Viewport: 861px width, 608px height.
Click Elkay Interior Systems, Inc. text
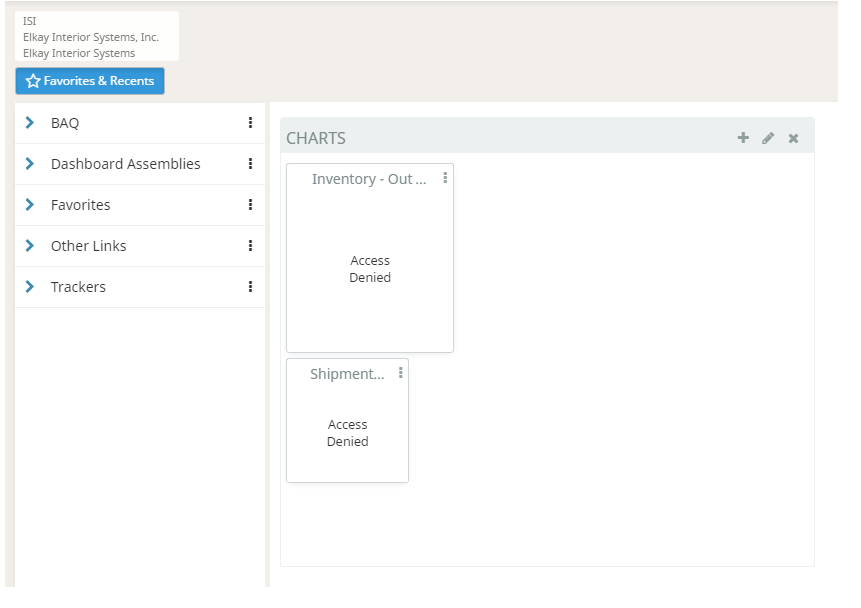point(91,37)
